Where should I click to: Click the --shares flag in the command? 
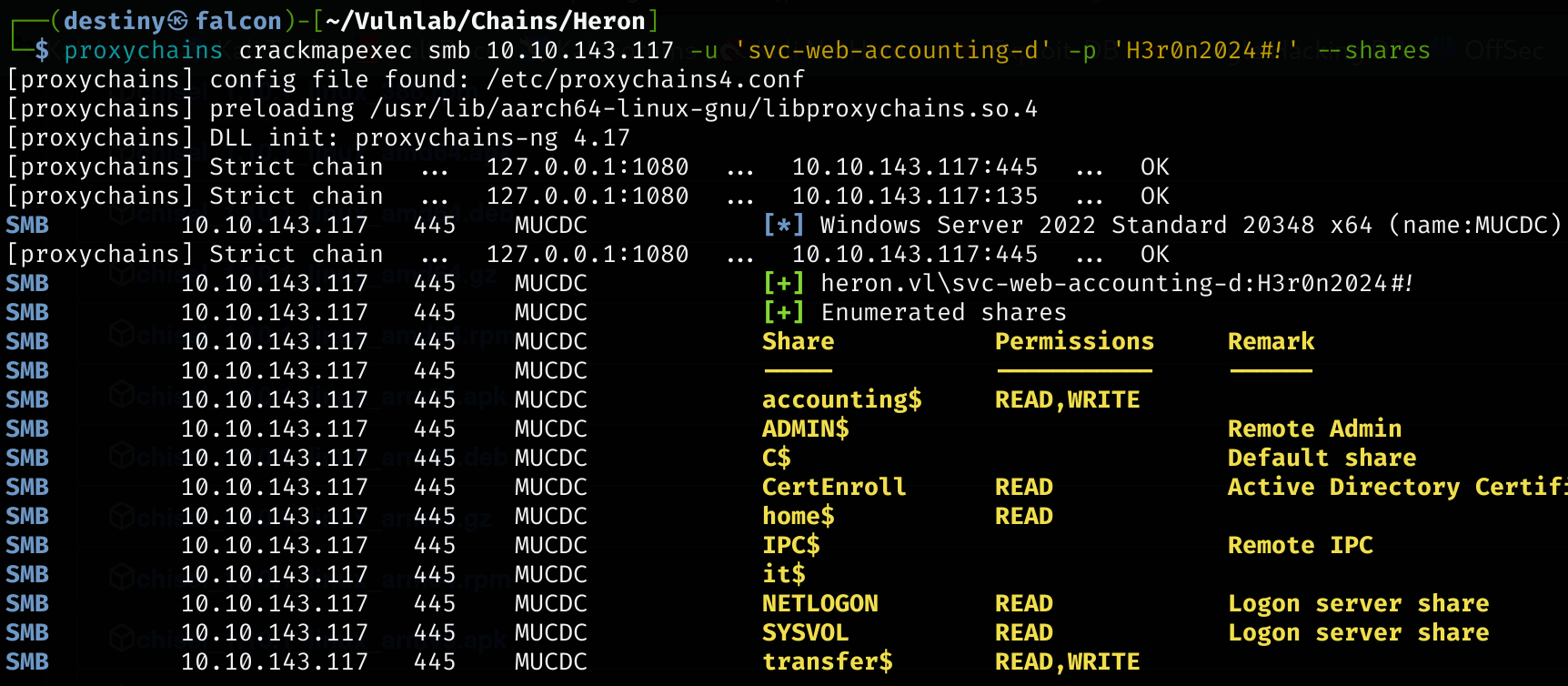1374,50
